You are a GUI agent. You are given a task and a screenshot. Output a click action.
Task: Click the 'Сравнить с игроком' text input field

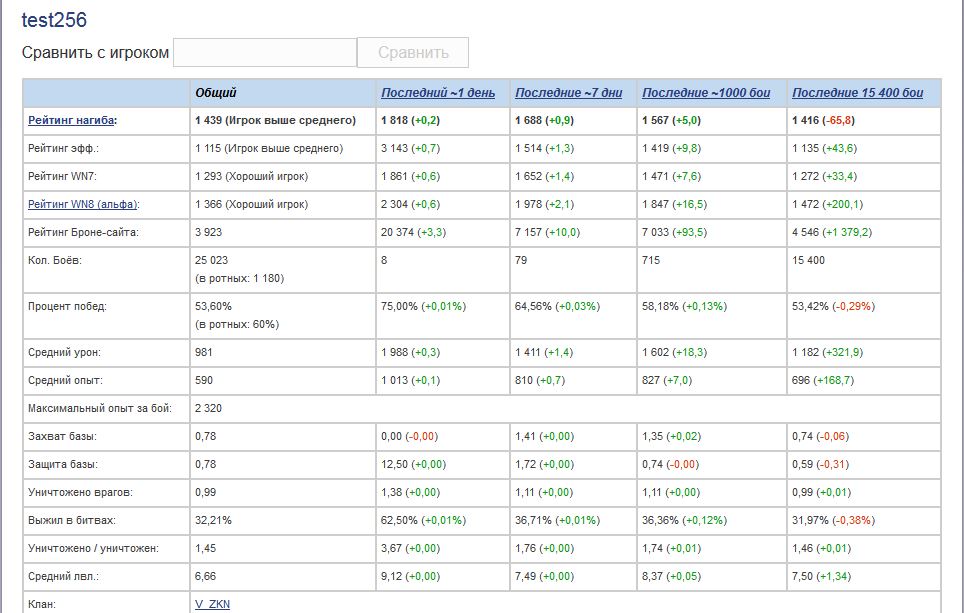point(264,52)
